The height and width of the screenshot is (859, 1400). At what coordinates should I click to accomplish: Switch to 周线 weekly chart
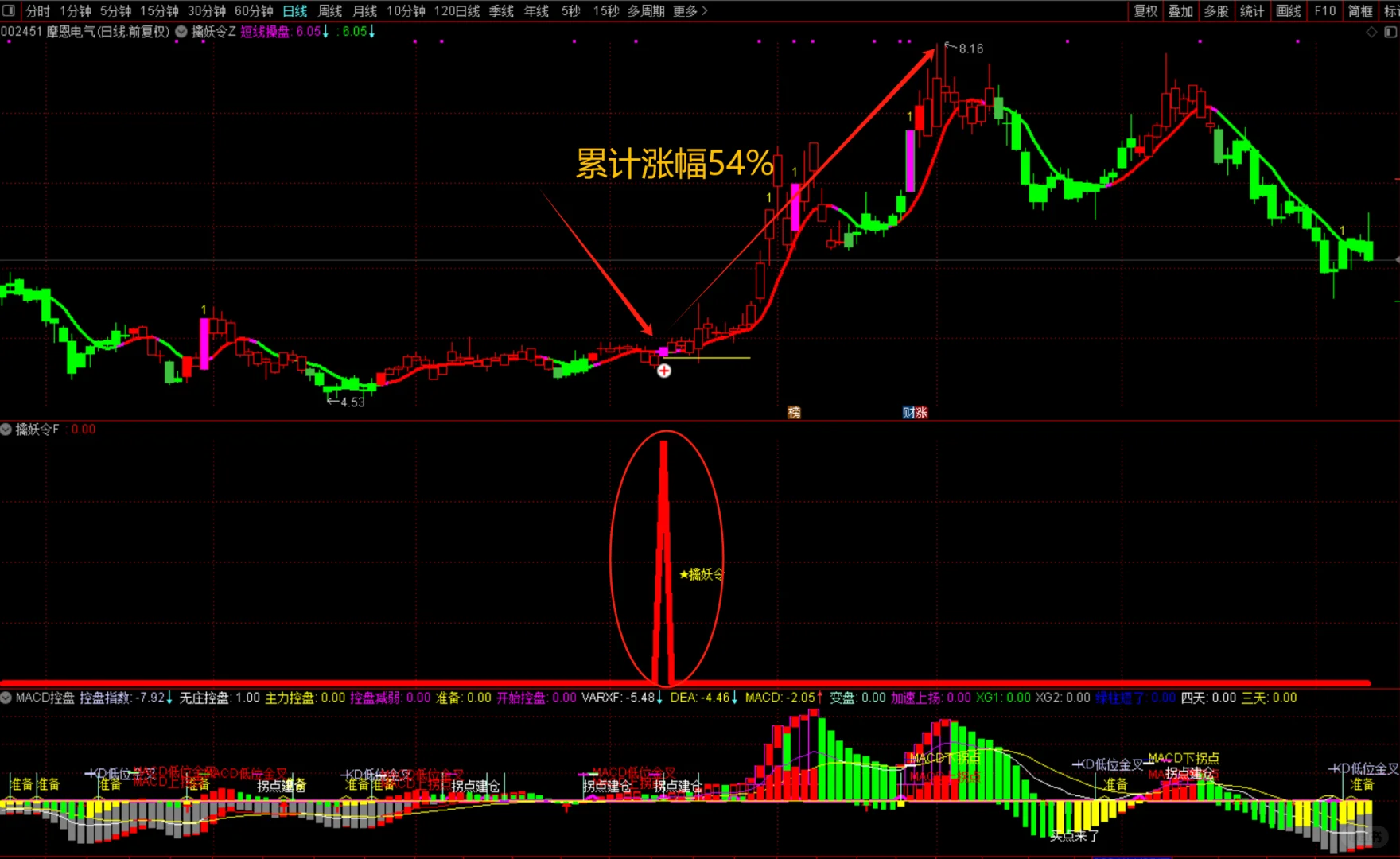[330, 11]
